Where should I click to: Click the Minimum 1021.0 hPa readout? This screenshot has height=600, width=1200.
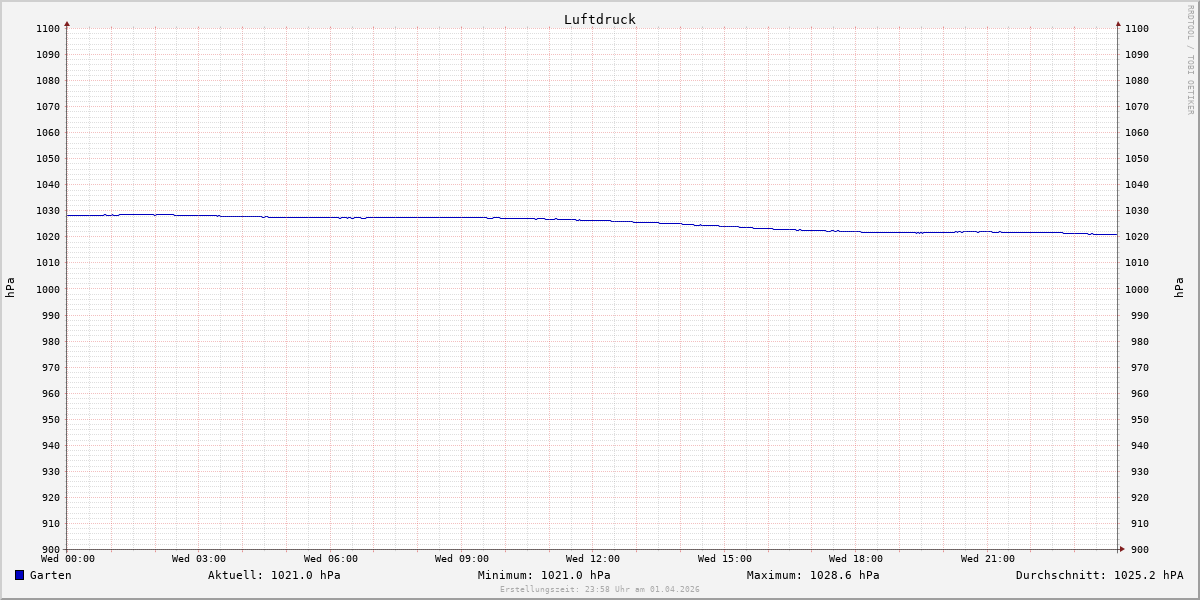pyautogui.click(x=544, y=575)
